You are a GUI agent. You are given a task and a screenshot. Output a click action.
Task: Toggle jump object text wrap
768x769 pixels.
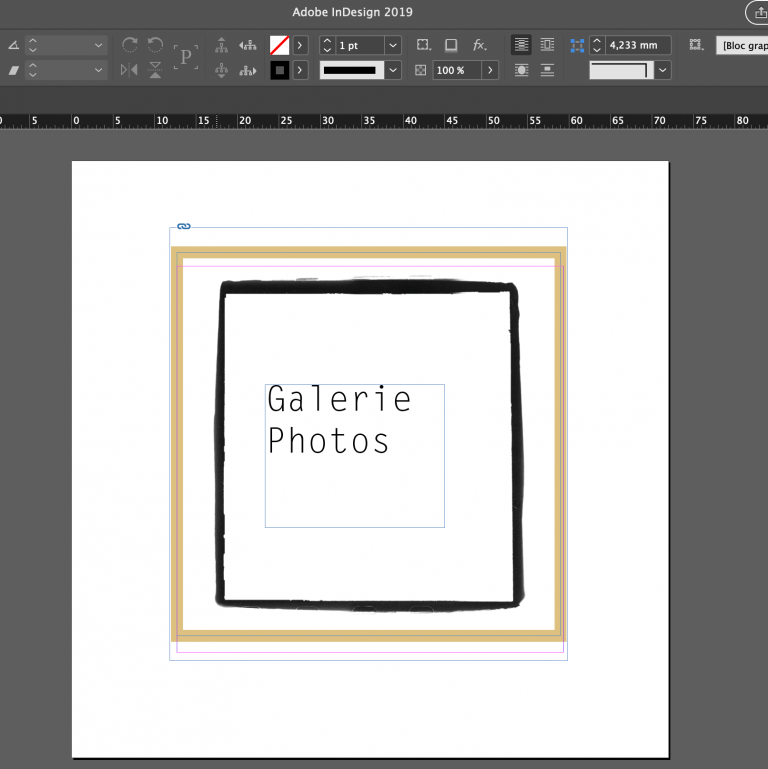click(x=547, y=71)
